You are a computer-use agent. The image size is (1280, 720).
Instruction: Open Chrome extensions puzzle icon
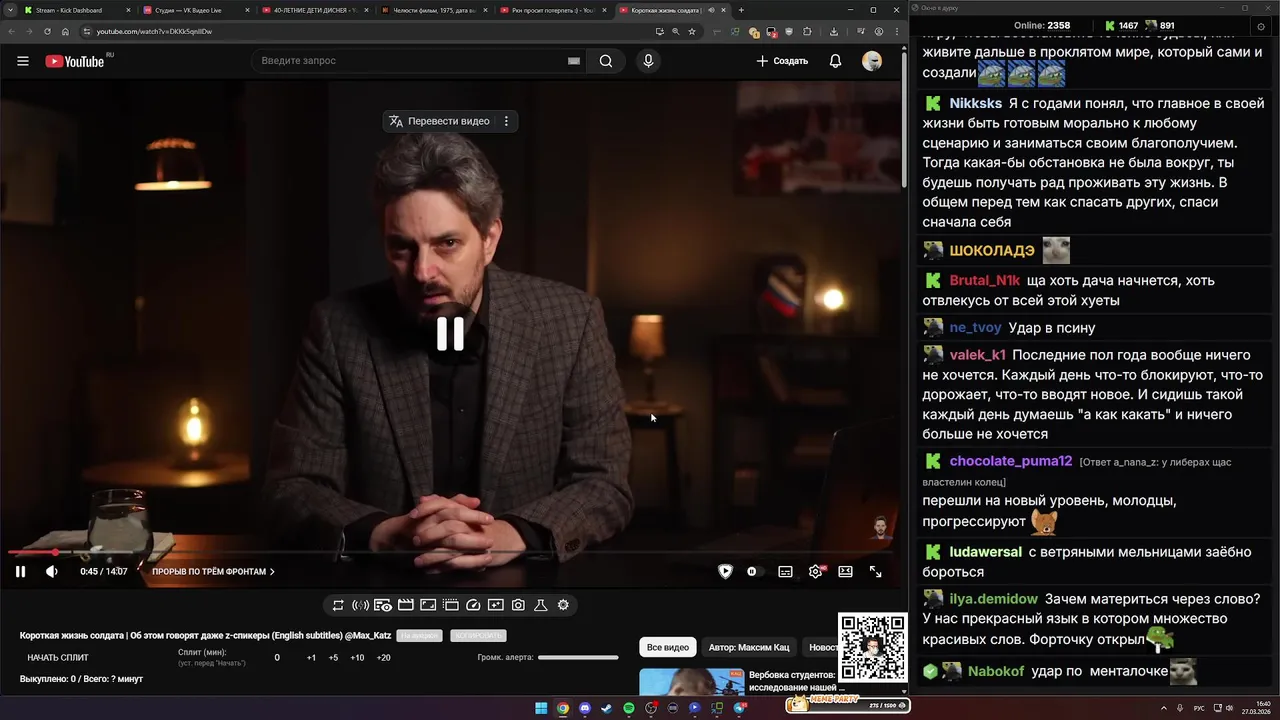pyautogui.click(x=808, y=31)
